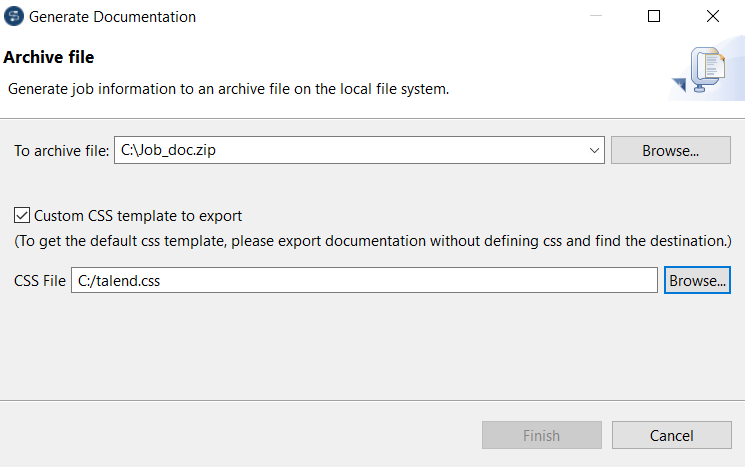Close the Generate Documentation dialog
The image size is (745, 467).
tap(713, 17)
